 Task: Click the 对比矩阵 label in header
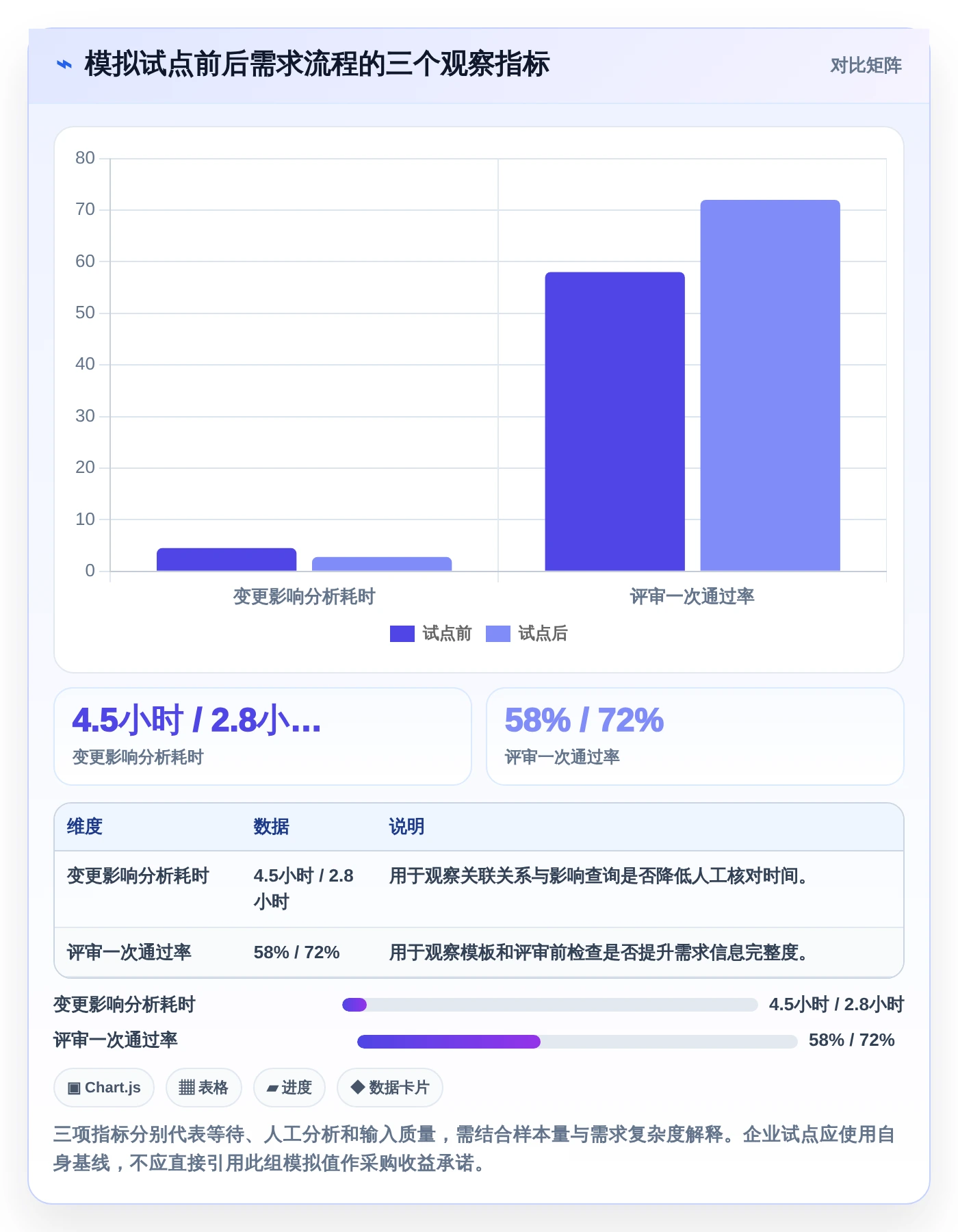pyautogui.click(x=866, y=66)
